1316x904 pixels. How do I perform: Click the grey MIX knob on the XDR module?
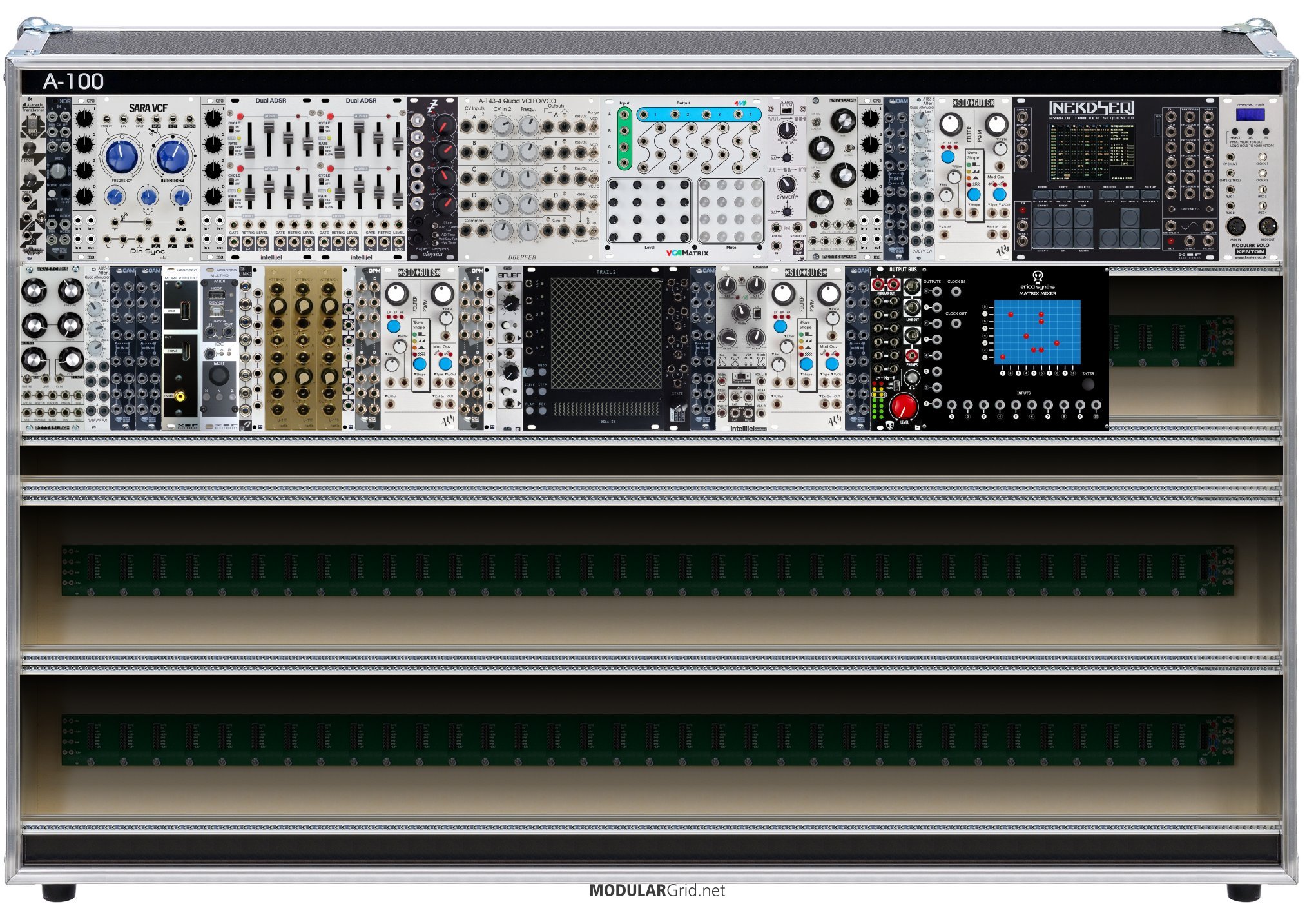[58, 171]
